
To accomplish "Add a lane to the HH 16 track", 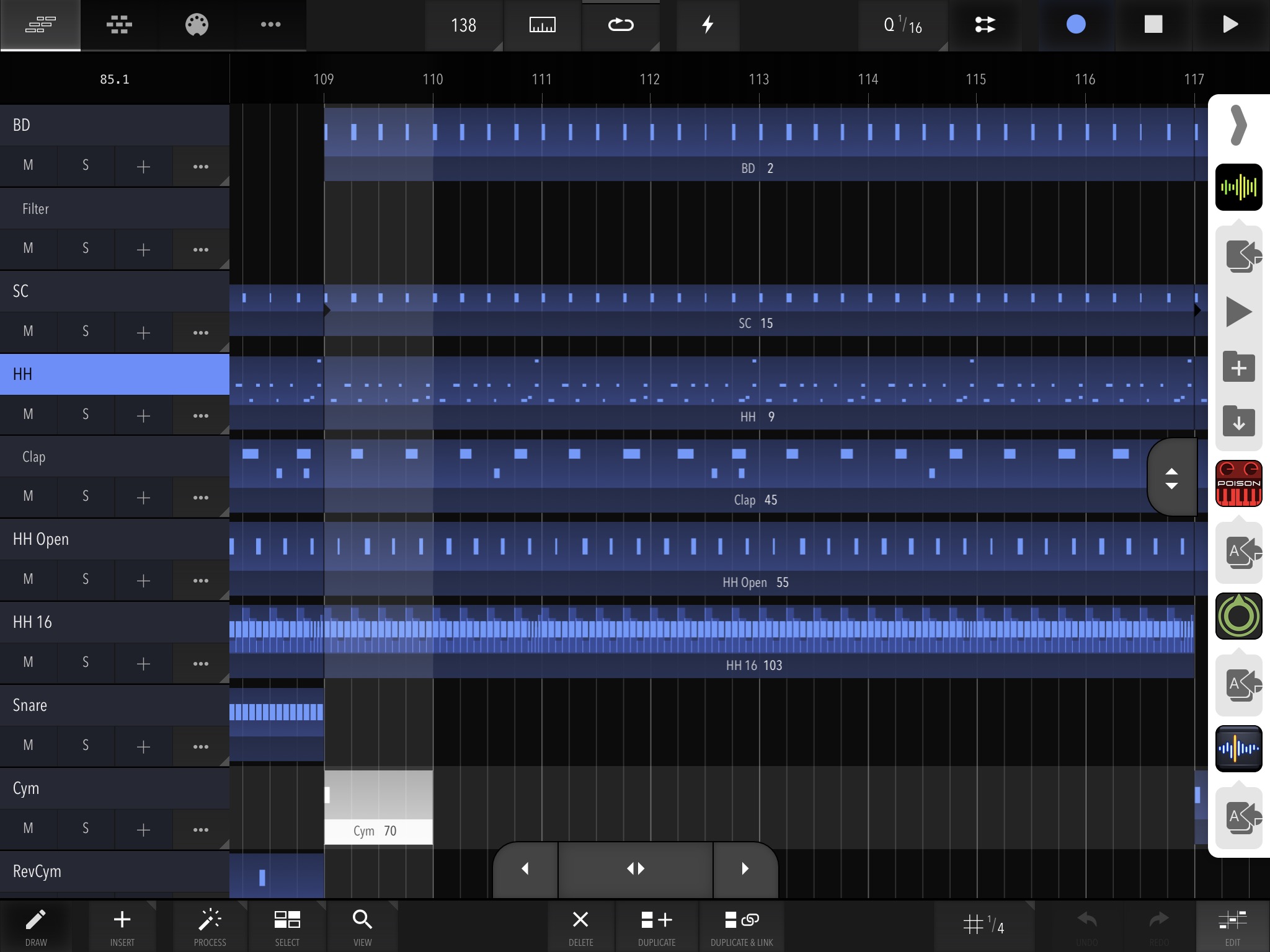I will tap(143, 663).
